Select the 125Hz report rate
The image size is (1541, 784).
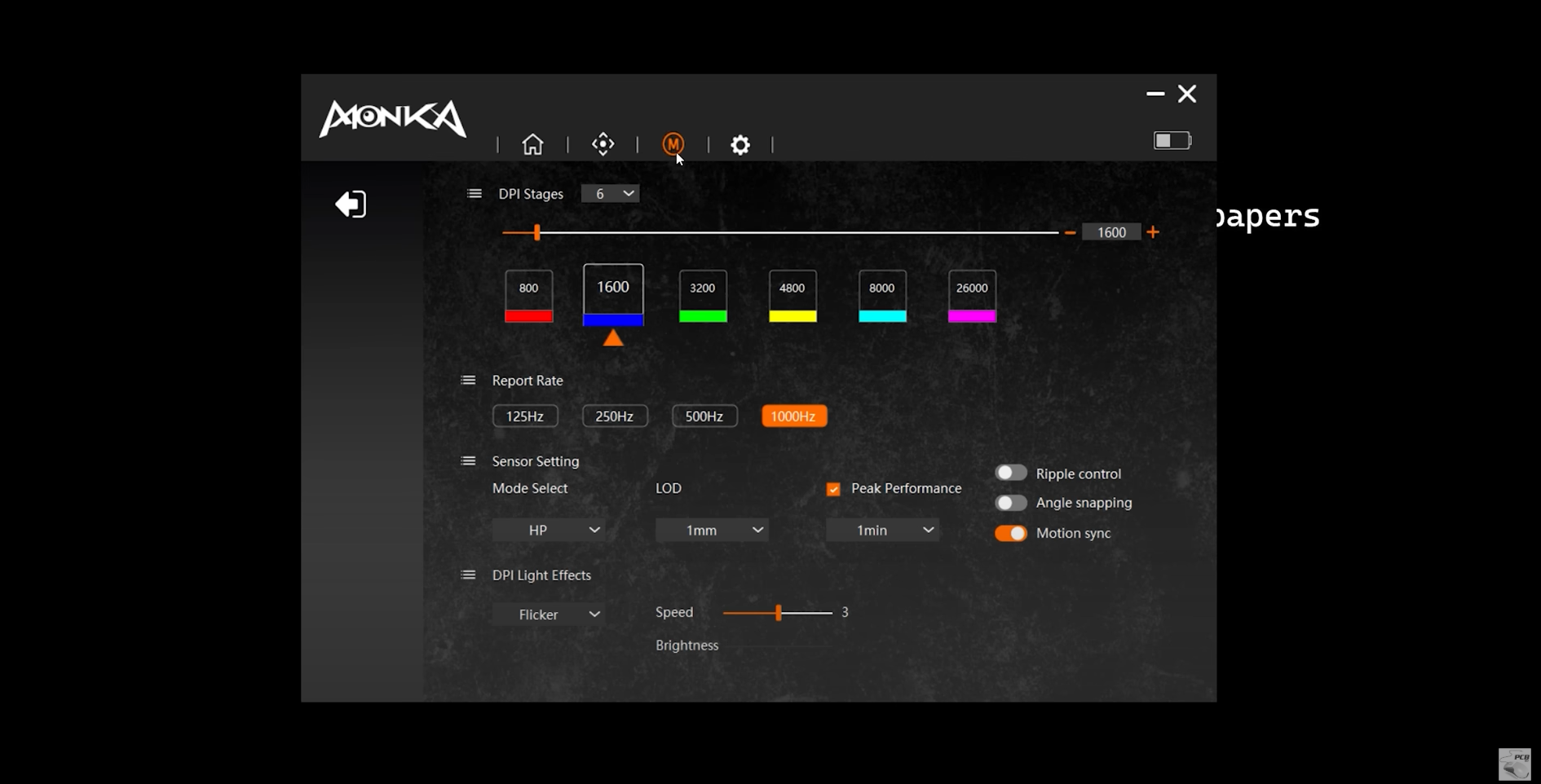(x=524, y=416)
